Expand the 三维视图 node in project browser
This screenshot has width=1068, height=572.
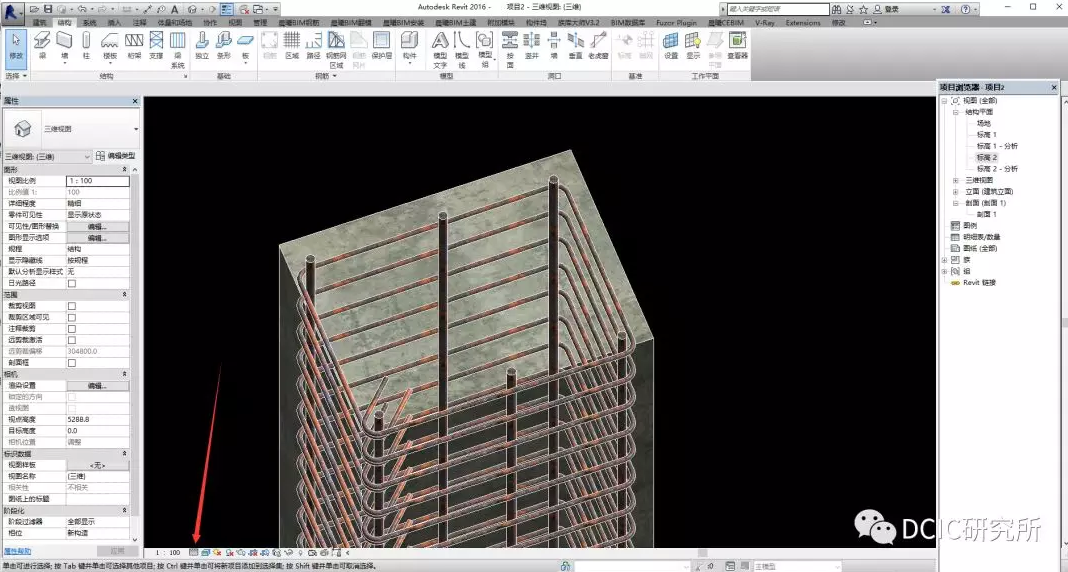(x=956, y=180)
